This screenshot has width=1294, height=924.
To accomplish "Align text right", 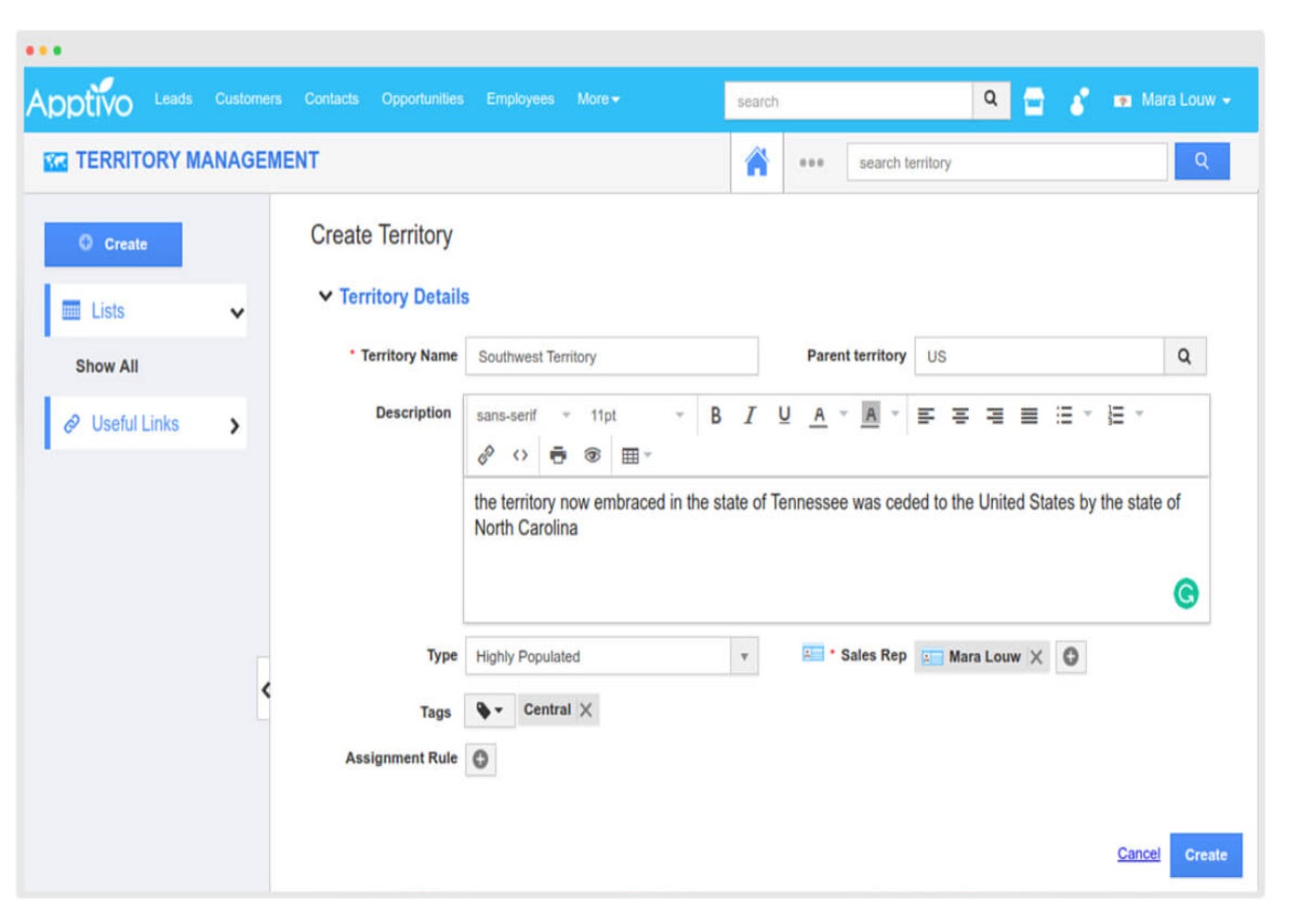I will click(995, 416).
